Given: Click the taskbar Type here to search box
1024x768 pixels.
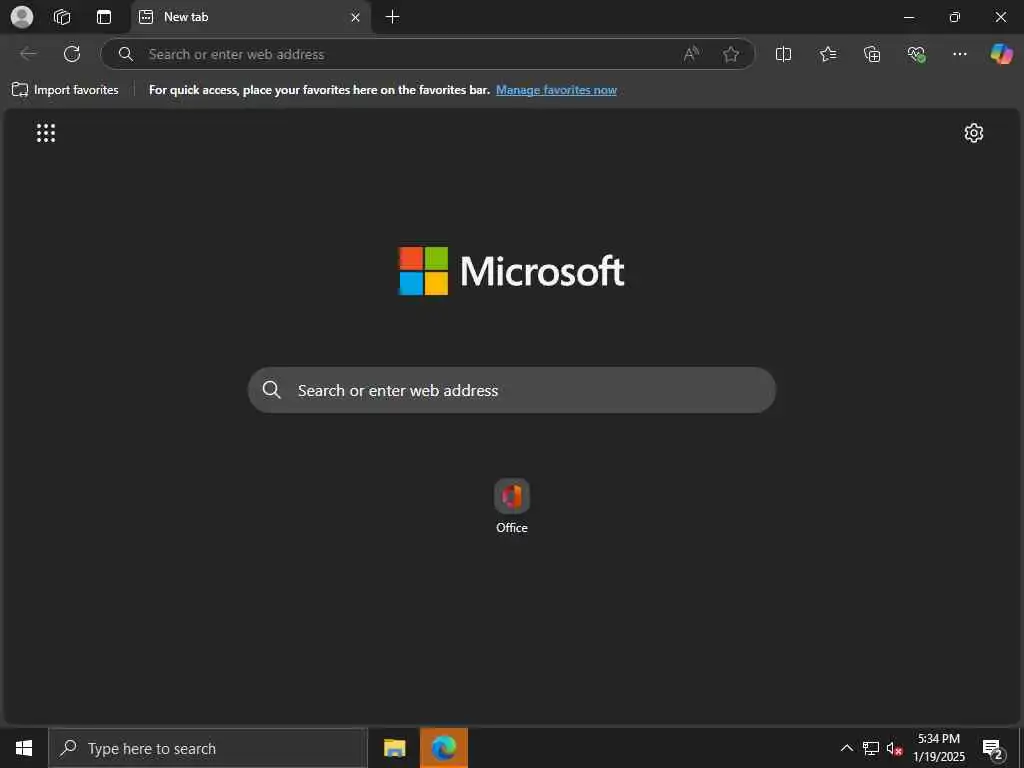Looking at the screenshot, I should (x=208, y=748).
